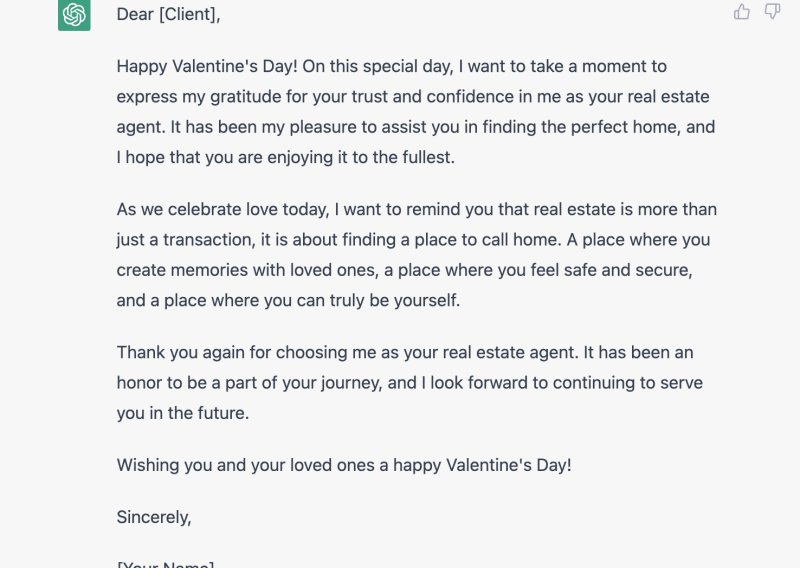Screen dimensions: 800x568
Task: Give the response a thumbs up
Action: point(742,12)
